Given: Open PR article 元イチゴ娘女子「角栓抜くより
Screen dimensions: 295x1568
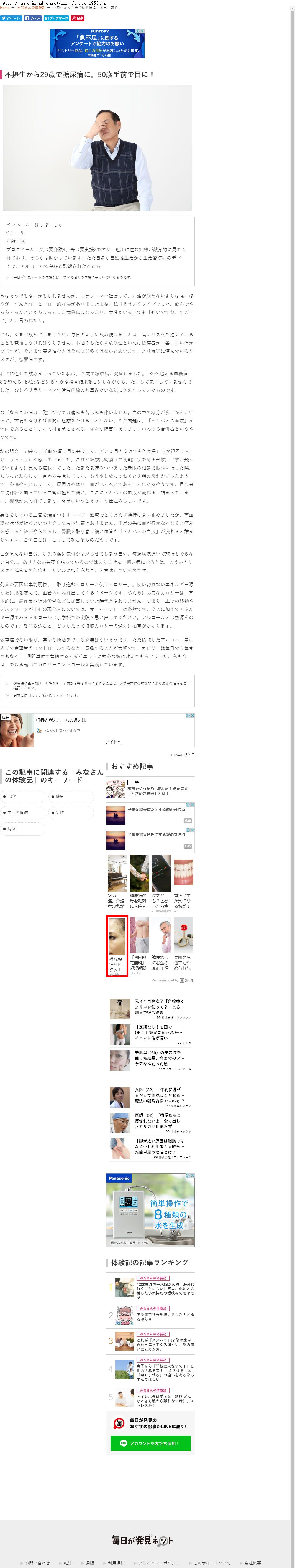Looking at the screenshot, I should pyautogui.click(x=150, y=1009).
